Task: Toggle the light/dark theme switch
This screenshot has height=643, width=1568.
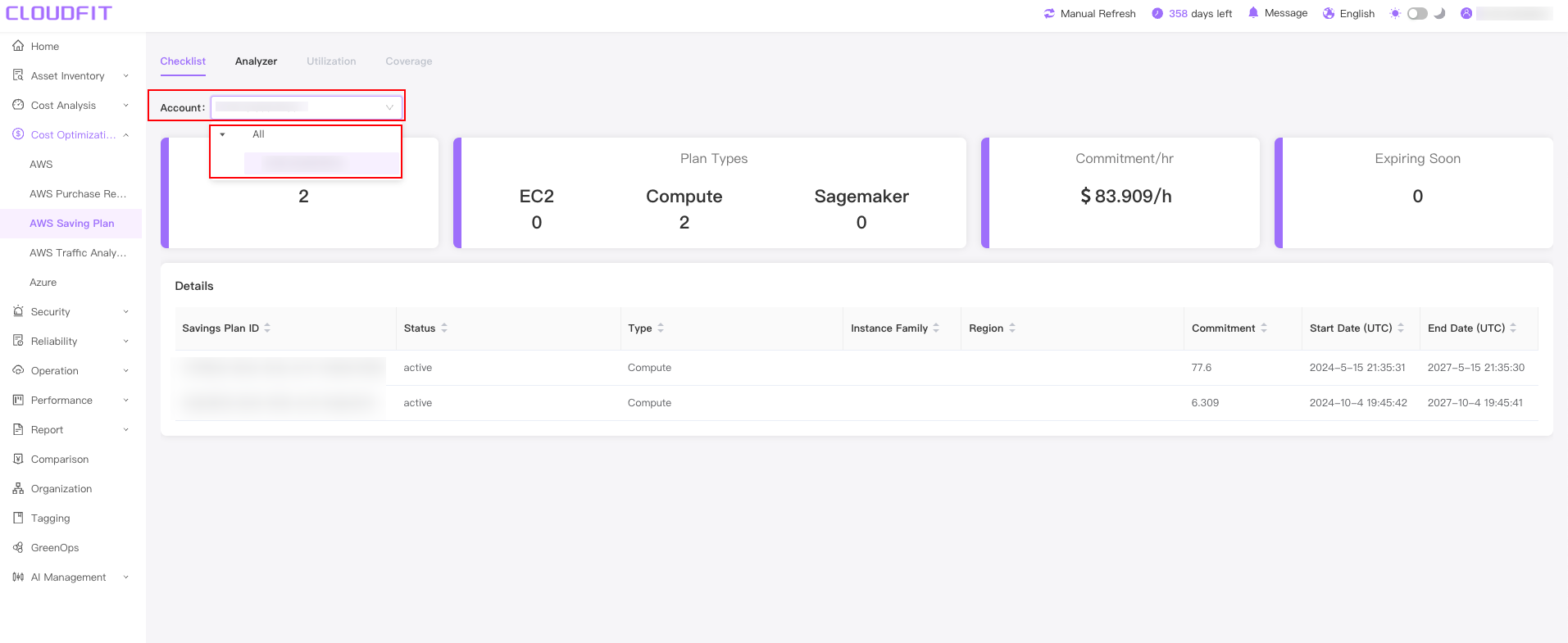Action: coord(1417,13)
